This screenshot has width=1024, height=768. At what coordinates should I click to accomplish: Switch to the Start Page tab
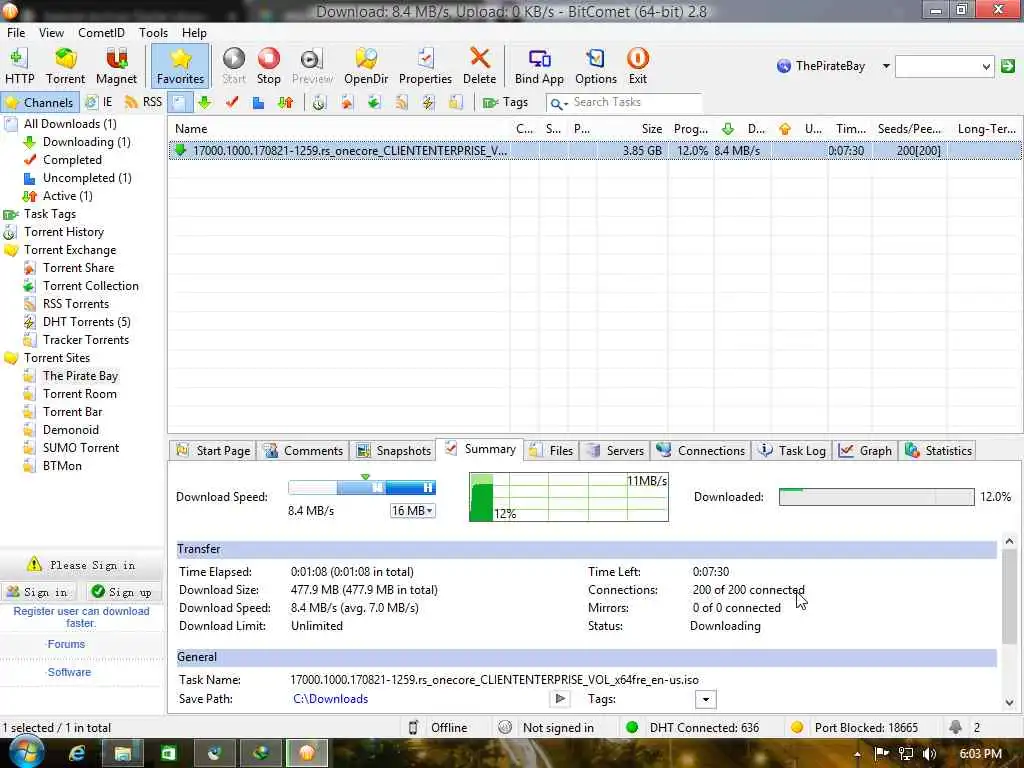tap(213, 451)
